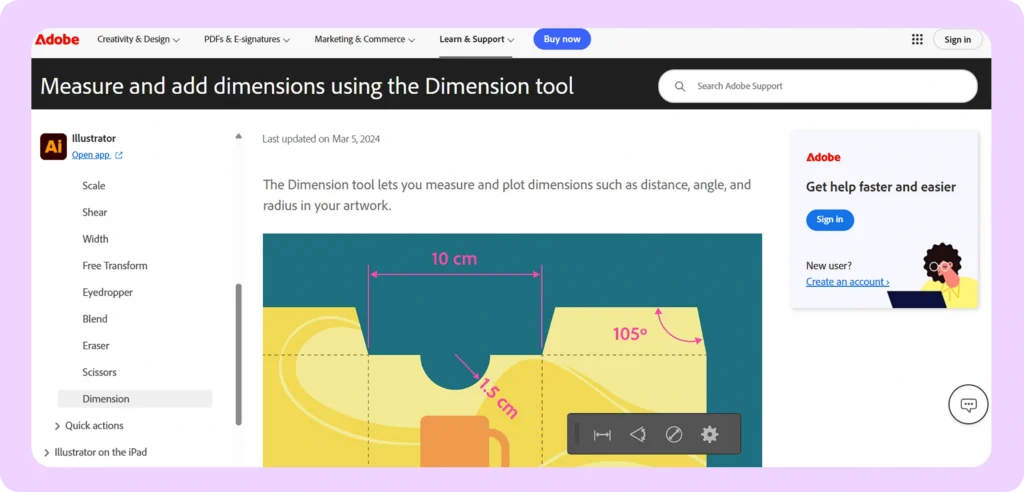This screenshot has height=492, width=1024.
Task: Open the Create an account link
Action: pos(847,282)
